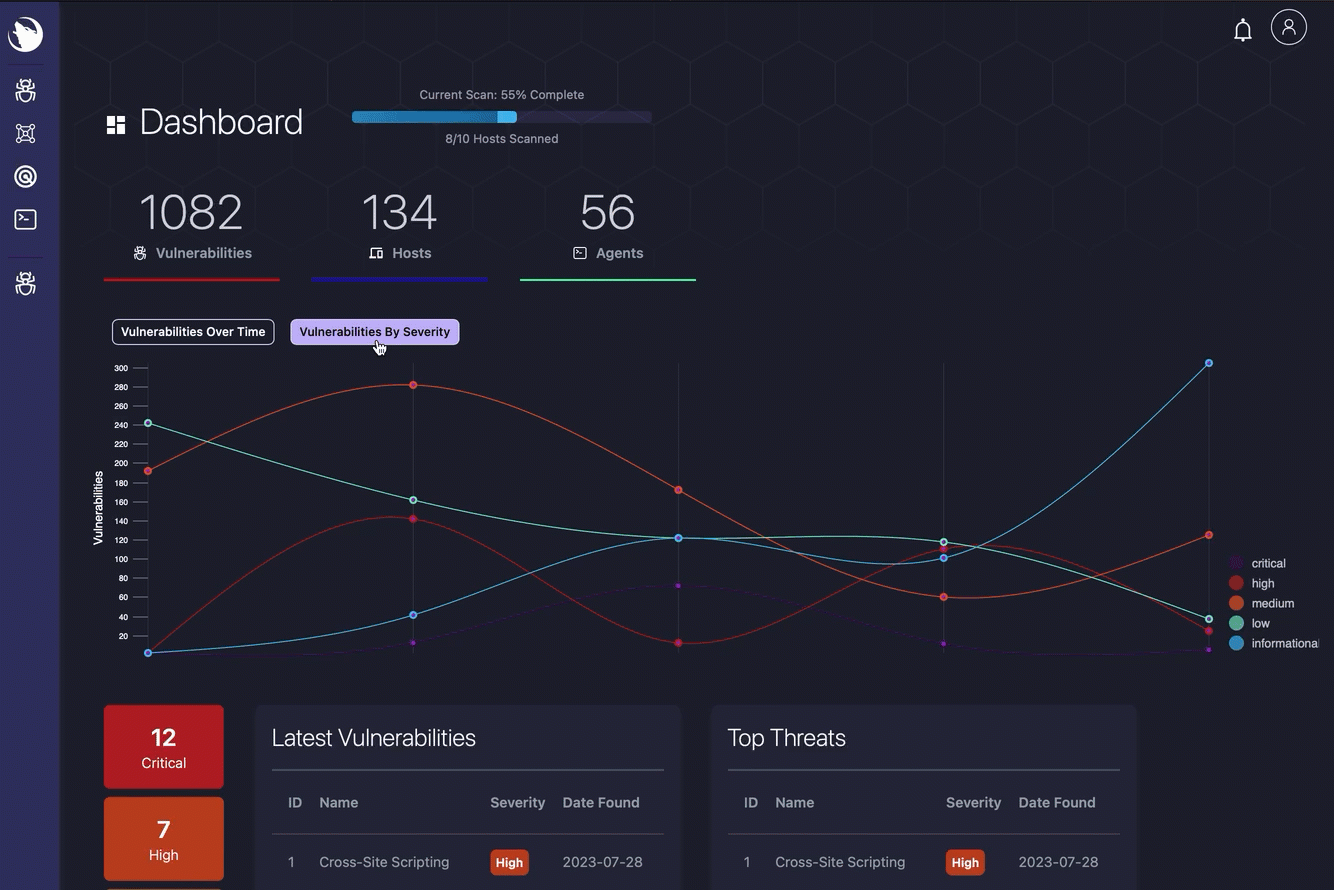Click the current scan progress bar
1334x890 pixels.
point(501,117)
